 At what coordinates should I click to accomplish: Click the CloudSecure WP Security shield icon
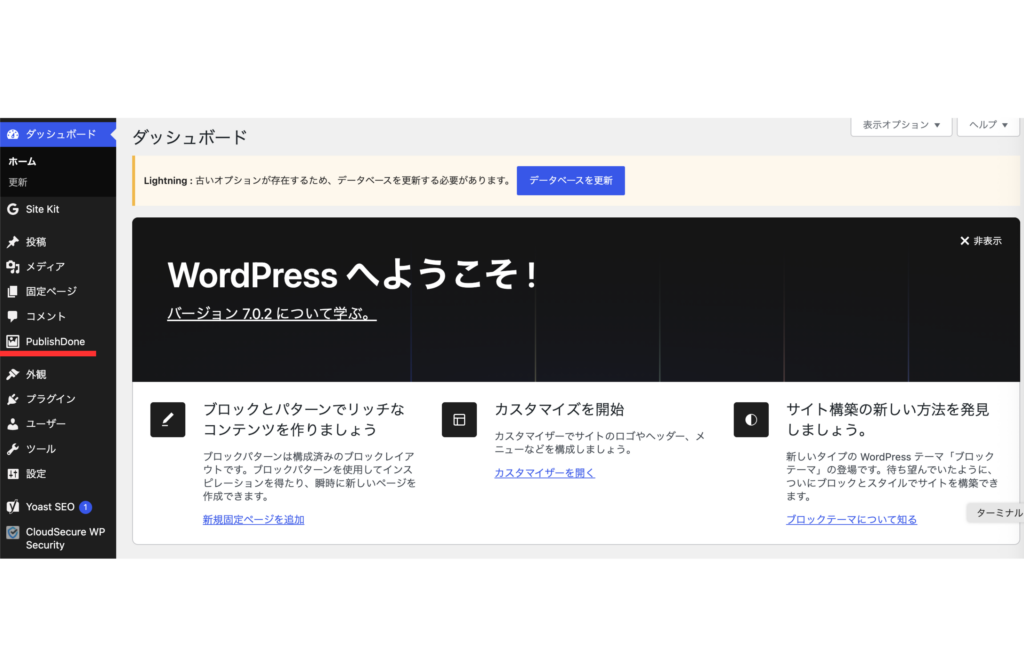[12, 532]
